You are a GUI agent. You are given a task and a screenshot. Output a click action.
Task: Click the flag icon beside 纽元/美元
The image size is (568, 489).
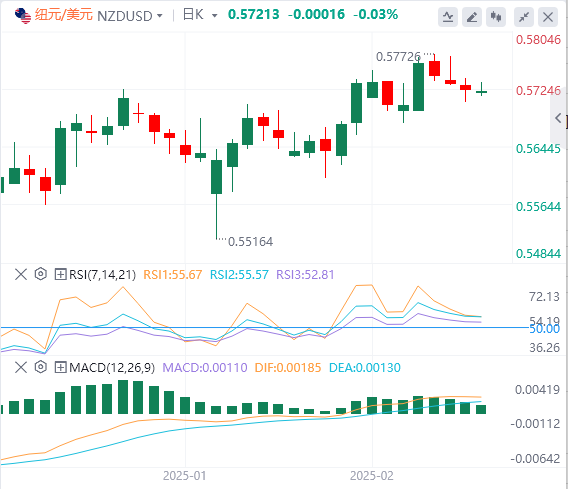23,16
